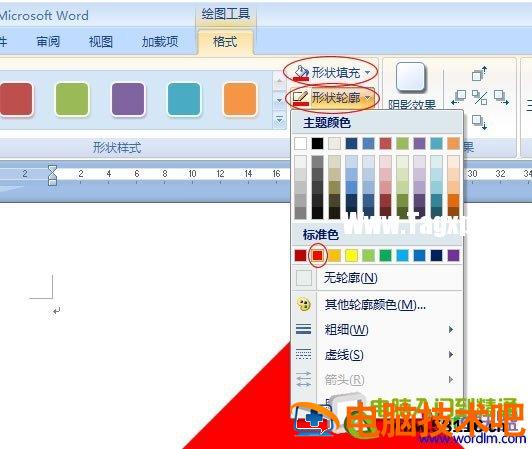The image size is (532, 449).
Task: Click the shadow on/off toggle icon
Action: 479,98
